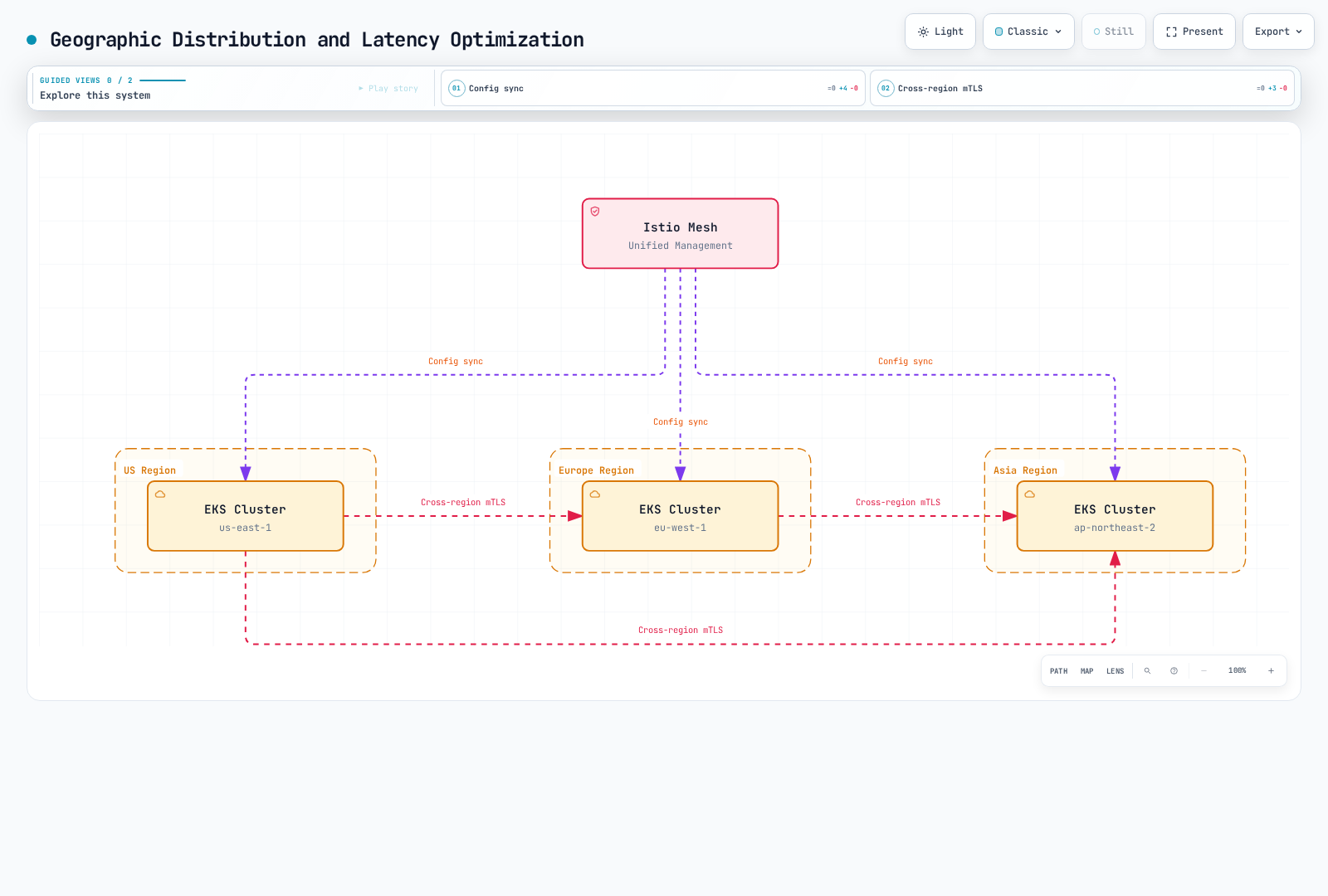Toggle the Still animation button

1113,32
